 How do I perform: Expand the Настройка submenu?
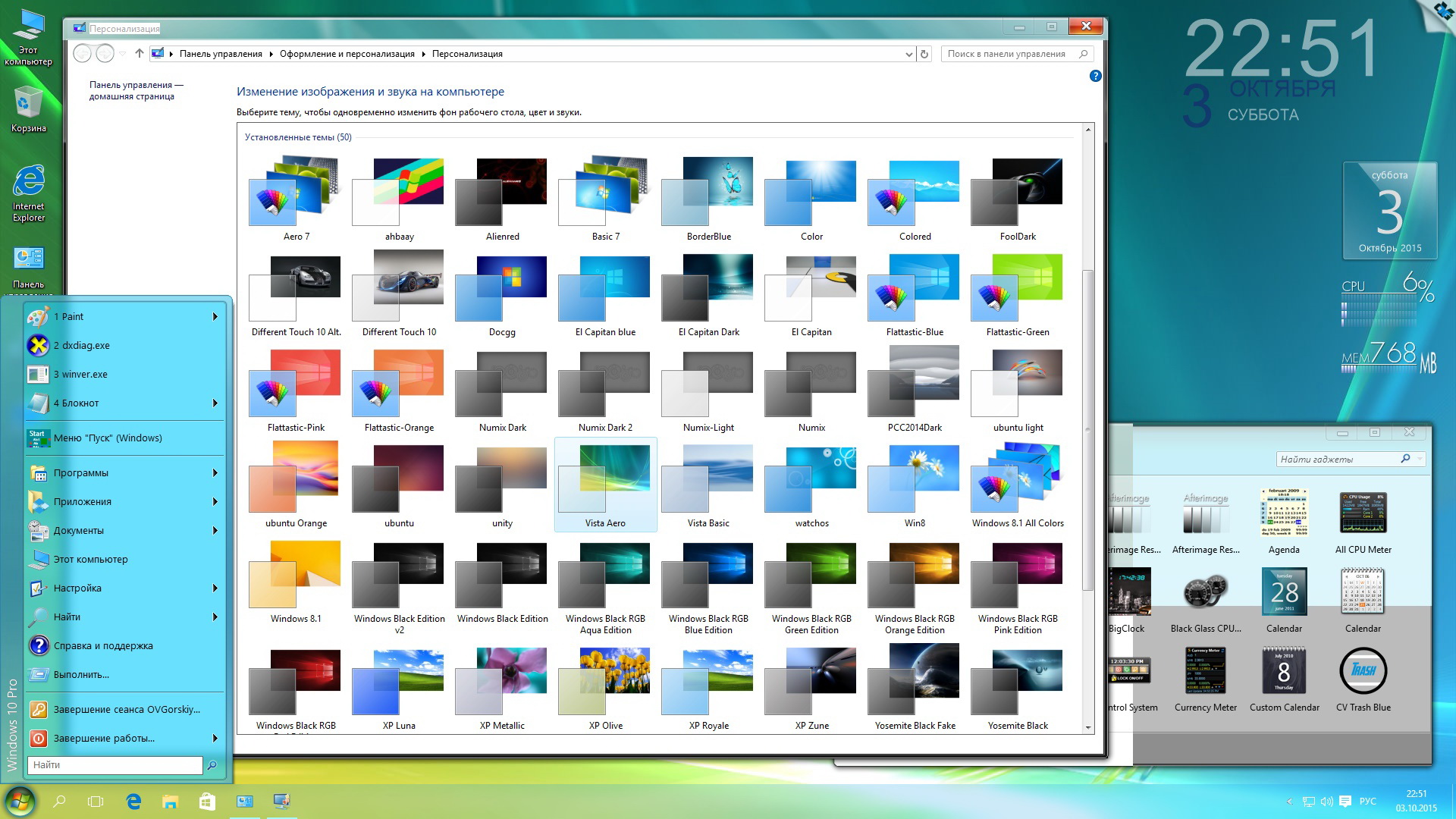(x=215, y=588)
